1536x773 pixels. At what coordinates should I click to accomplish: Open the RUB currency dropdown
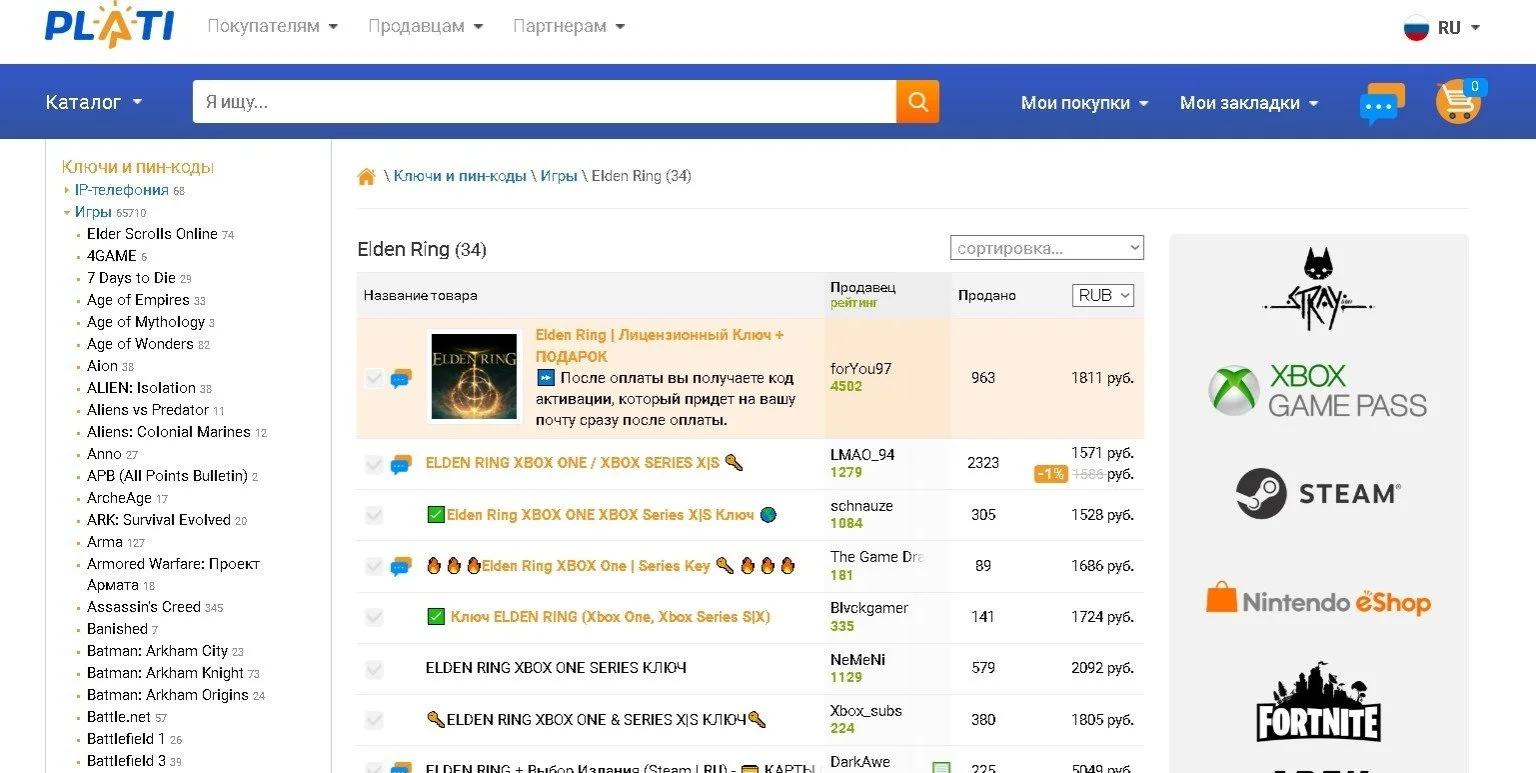(1103, 295)
